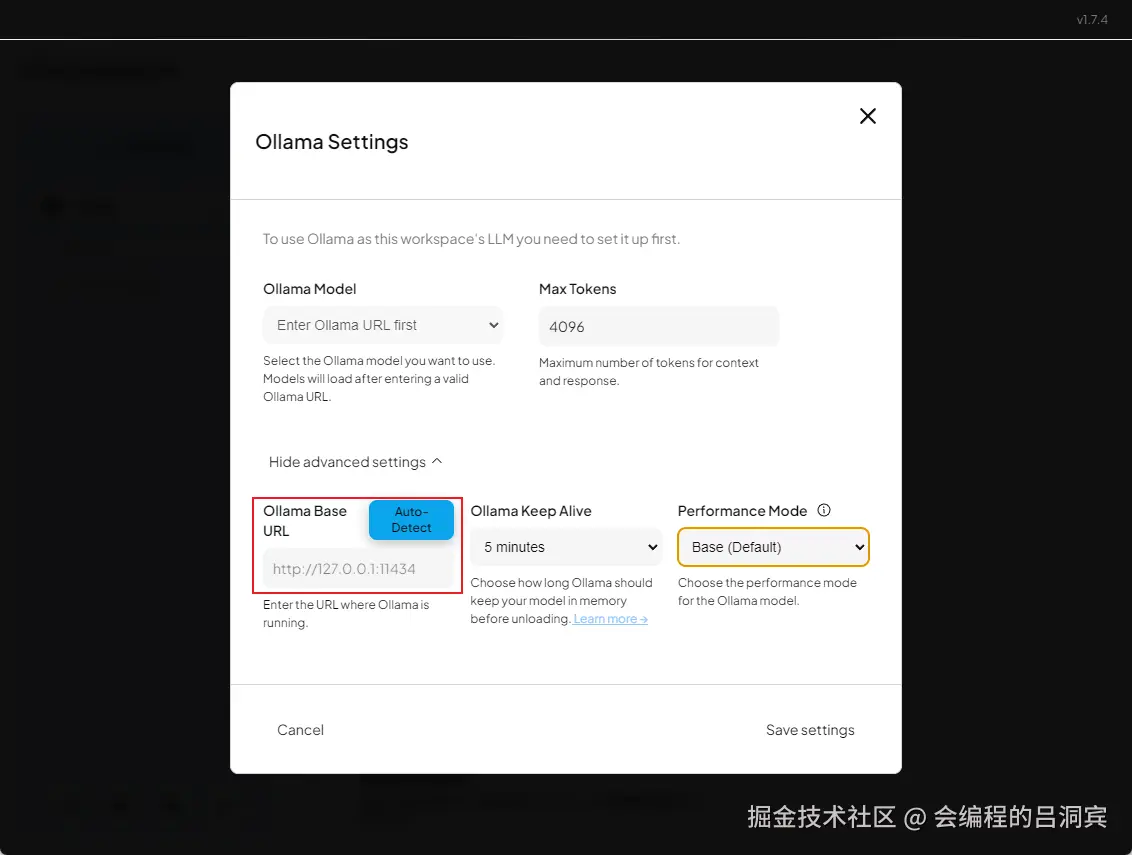Focus the Ollama Base URL field
Screen dimensions: 1132x855
pos(358,568)
